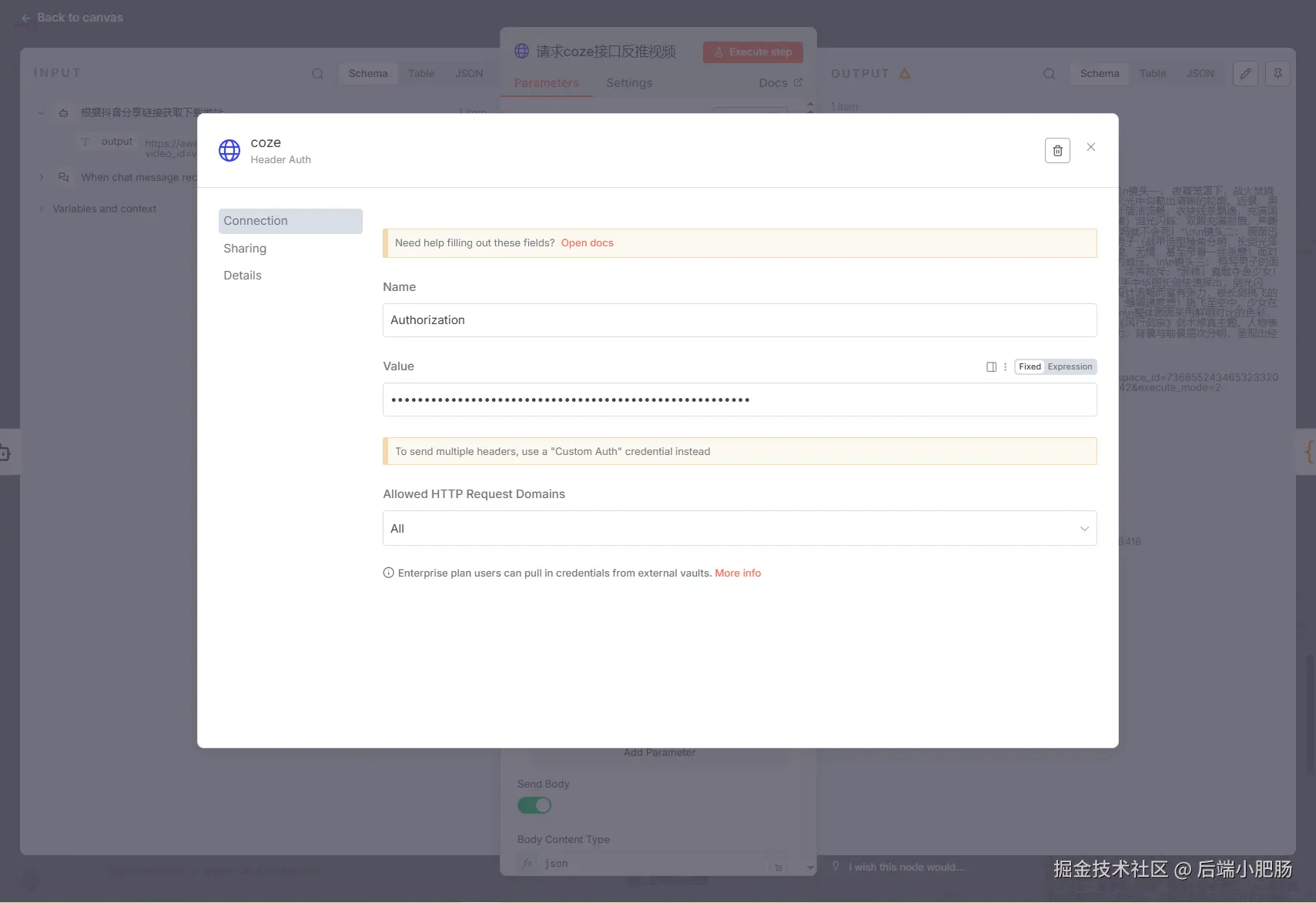The image size is (1316, 903).
Task: Close the coze credential dialog
Action: [x=1090, y=147]
